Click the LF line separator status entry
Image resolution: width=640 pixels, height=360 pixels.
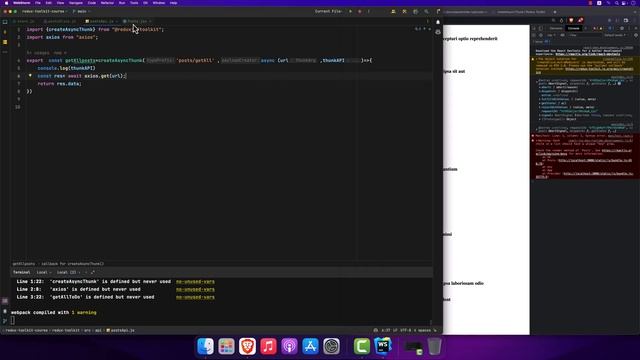395,330
